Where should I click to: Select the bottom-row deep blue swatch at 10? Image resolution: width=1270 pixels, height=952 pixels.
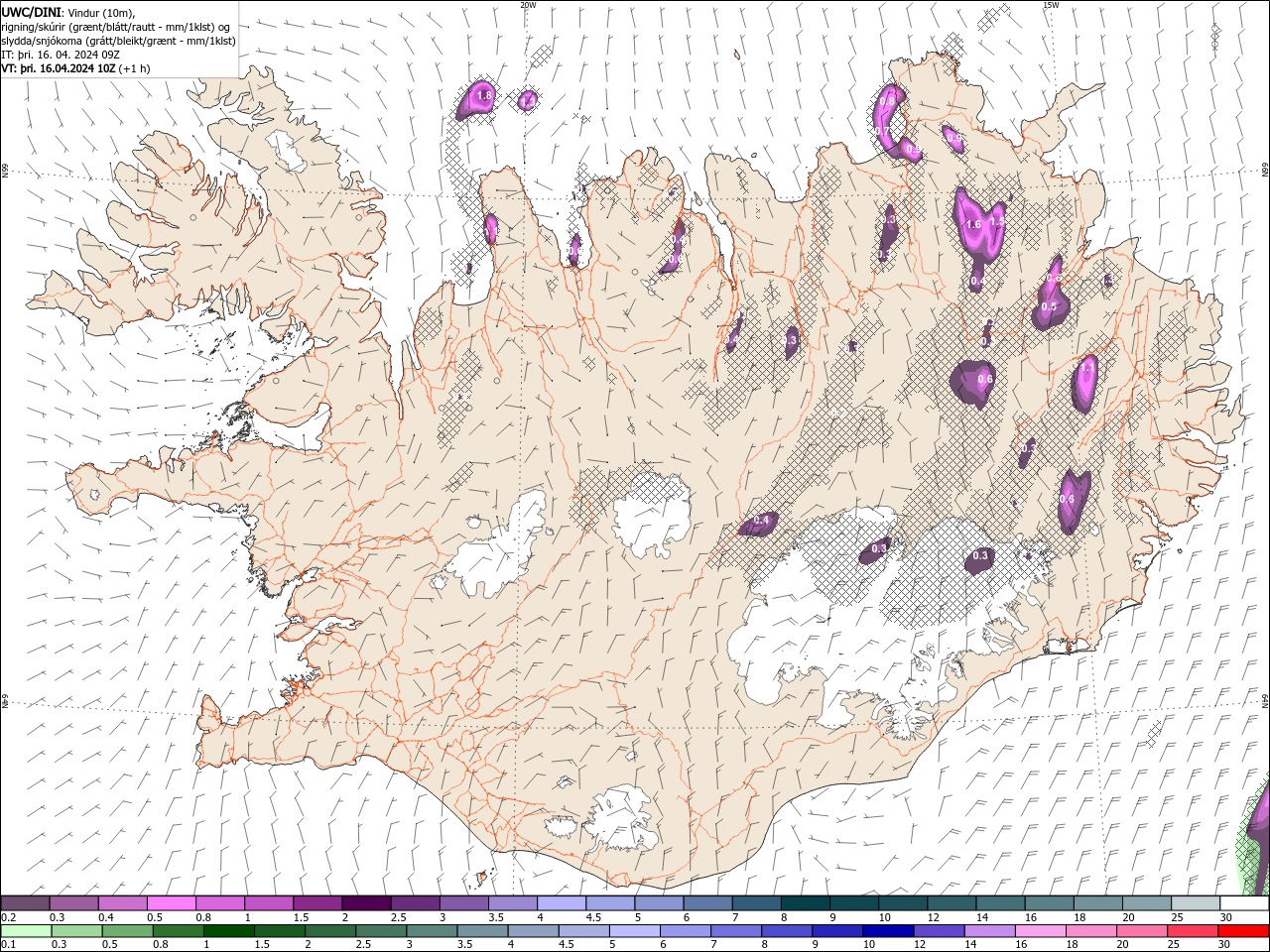[x=888, y=931]
